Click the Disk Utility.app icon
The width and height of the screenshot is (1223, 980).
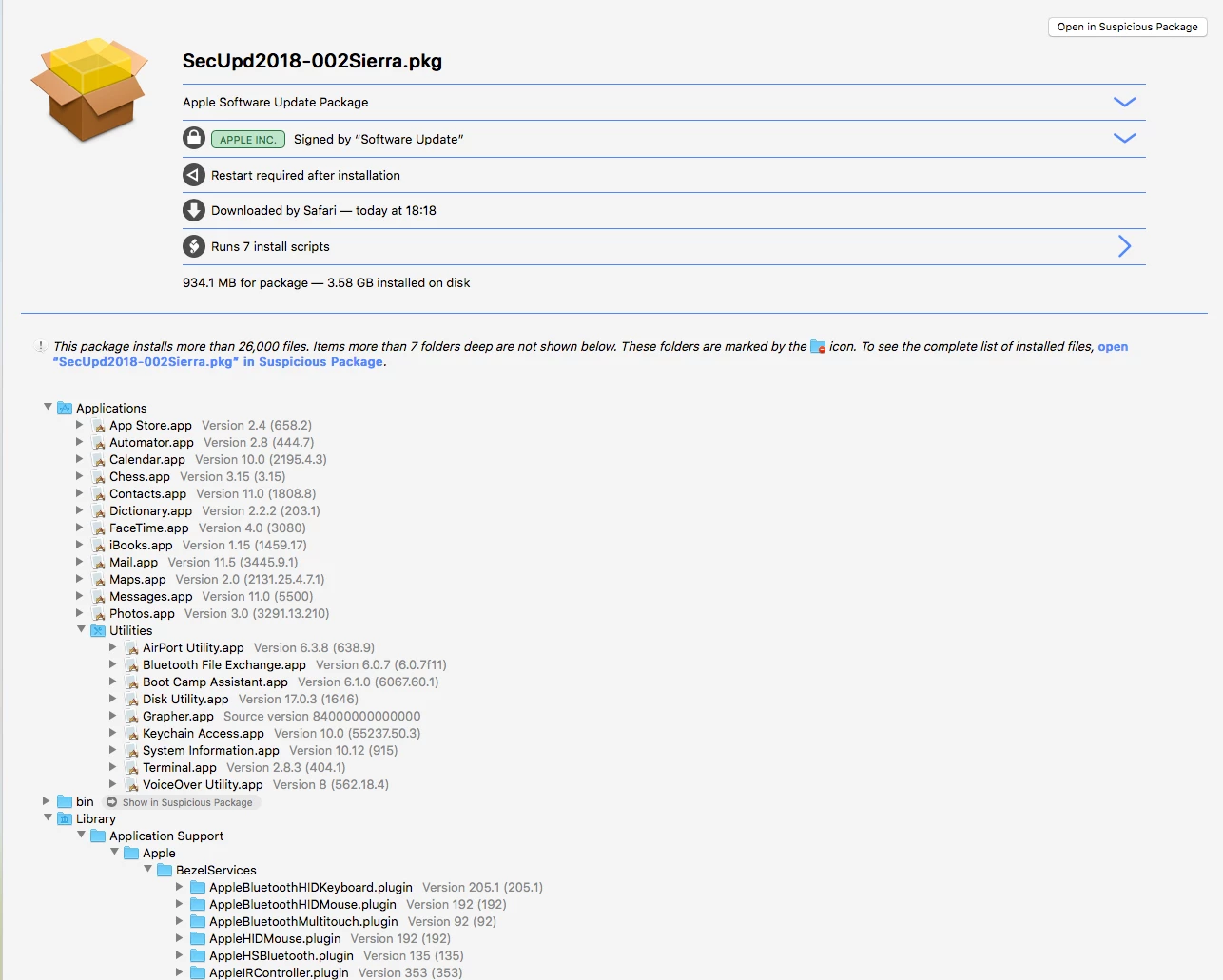pos(131,700)
